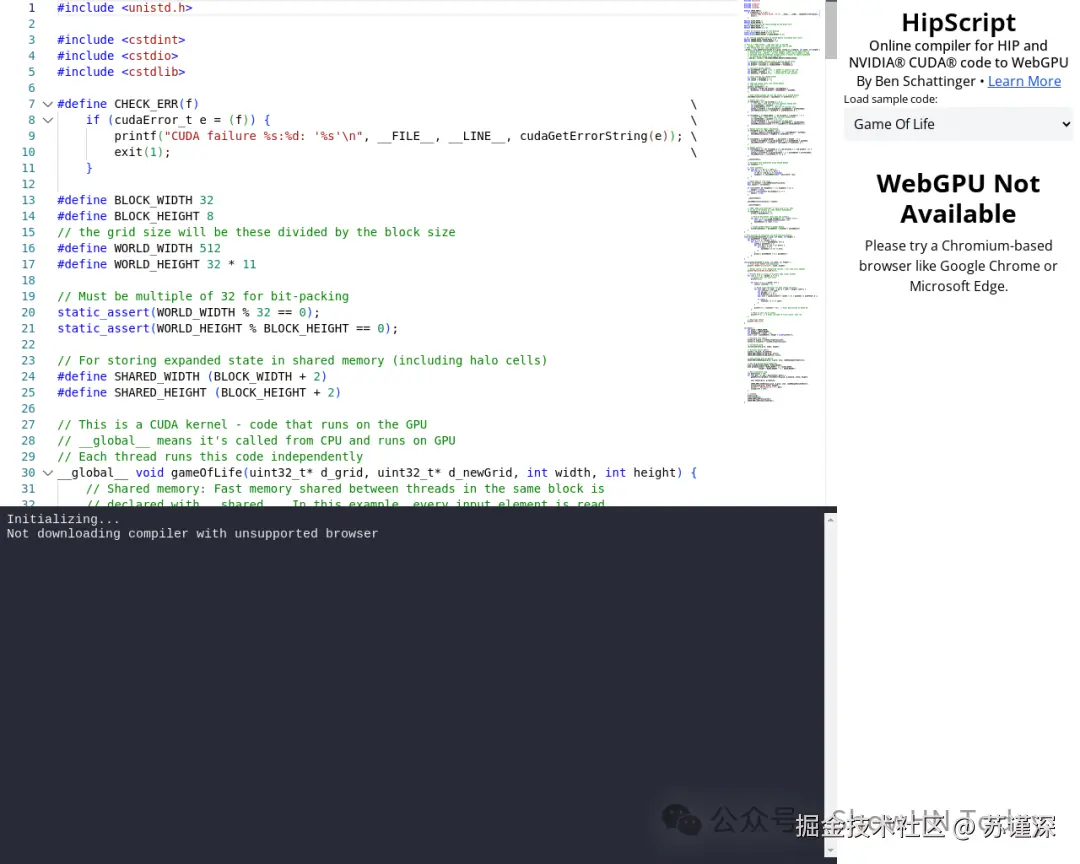Screen dimensions: 1080x864
Task: Click the '#define BLOCK_WIDTH 32' line
Action: click(136, 200)
